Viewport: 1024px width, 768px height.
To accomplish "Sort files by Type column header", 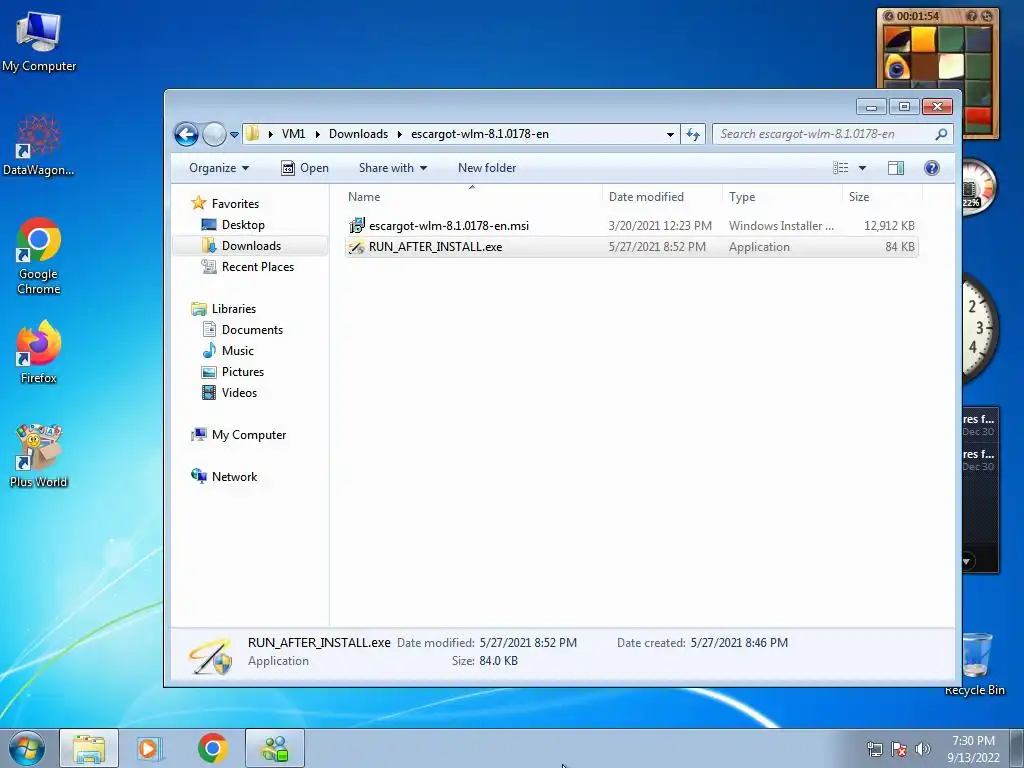I will 742,197.
